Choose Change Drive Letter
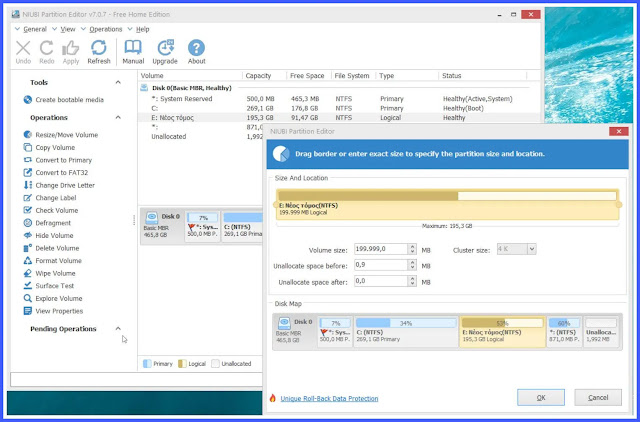The image size is (640, 422). pos(59,185)
